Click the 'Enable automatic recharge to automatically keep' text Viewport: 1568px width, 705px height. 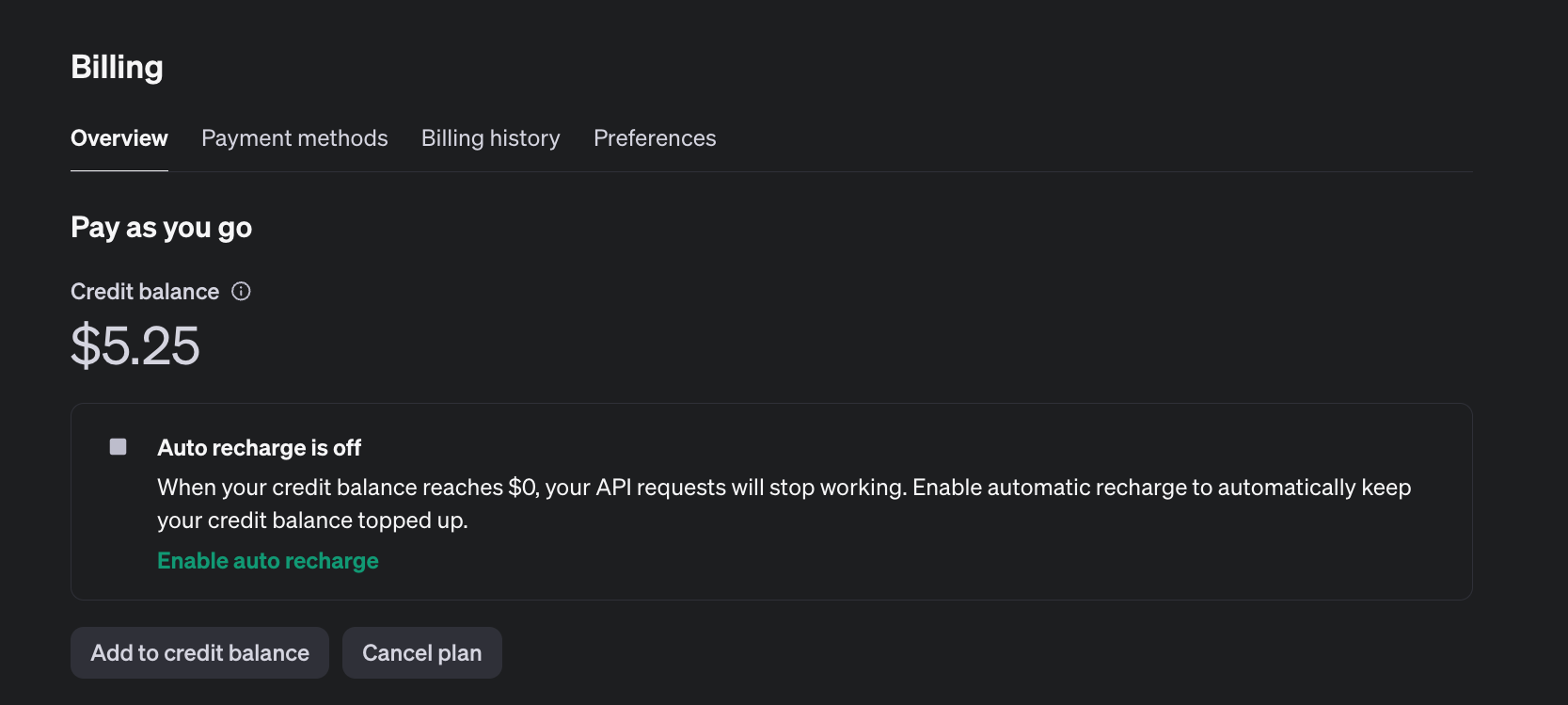click(1162, 488)
